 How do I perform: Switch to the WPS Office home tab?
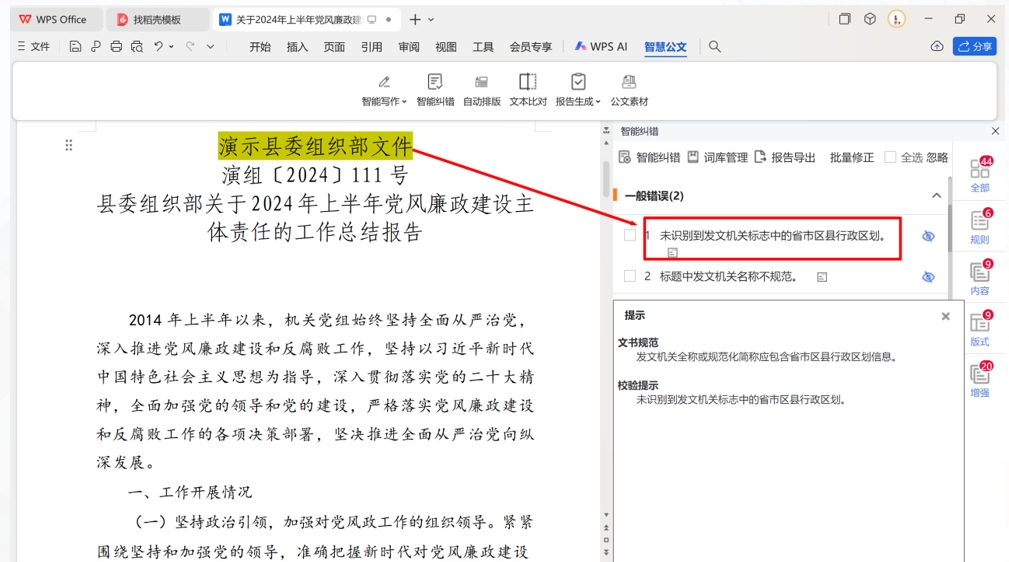point(56,19)
